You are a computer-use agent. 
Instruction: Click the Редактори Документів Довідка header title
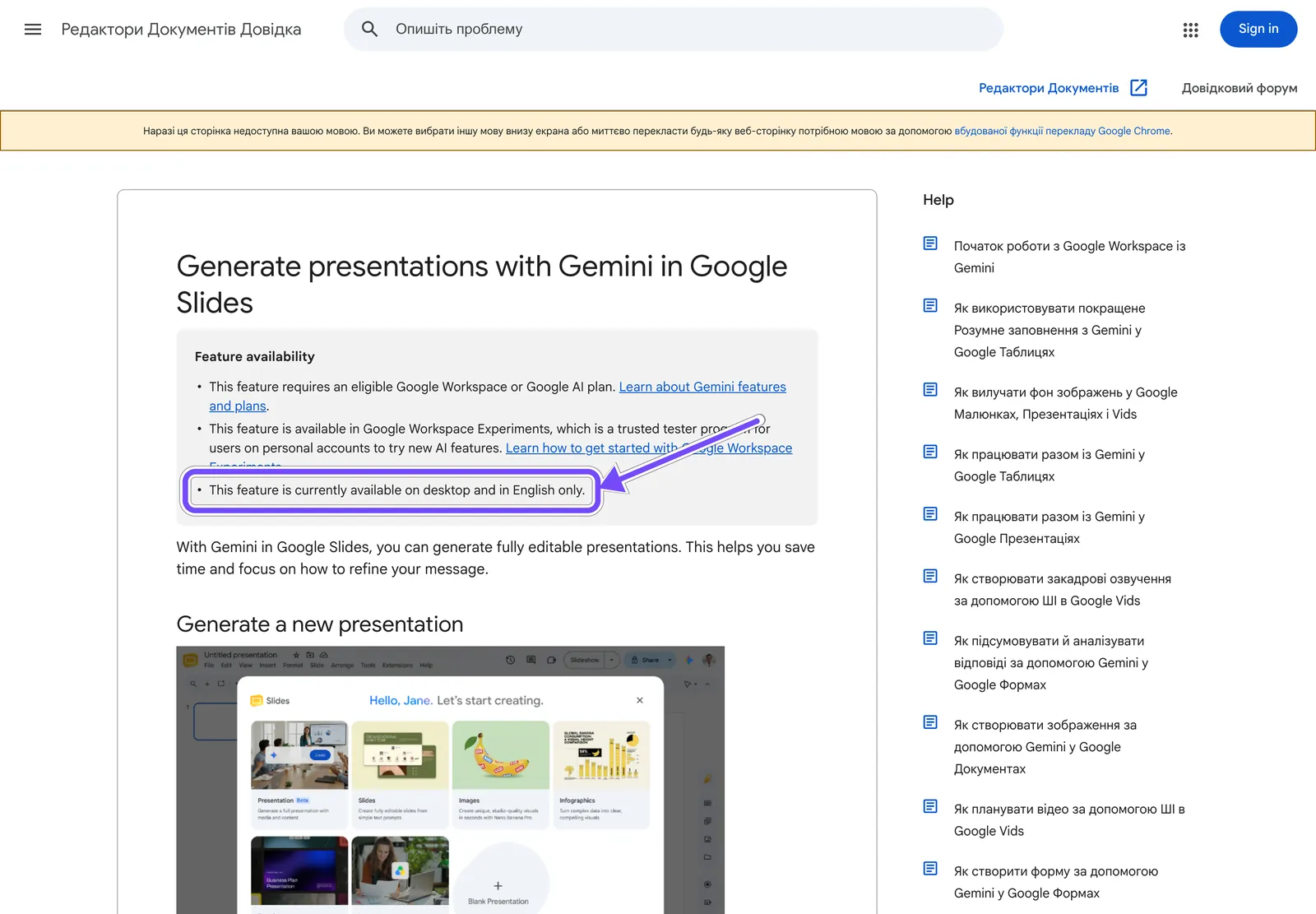coord(181,30)
